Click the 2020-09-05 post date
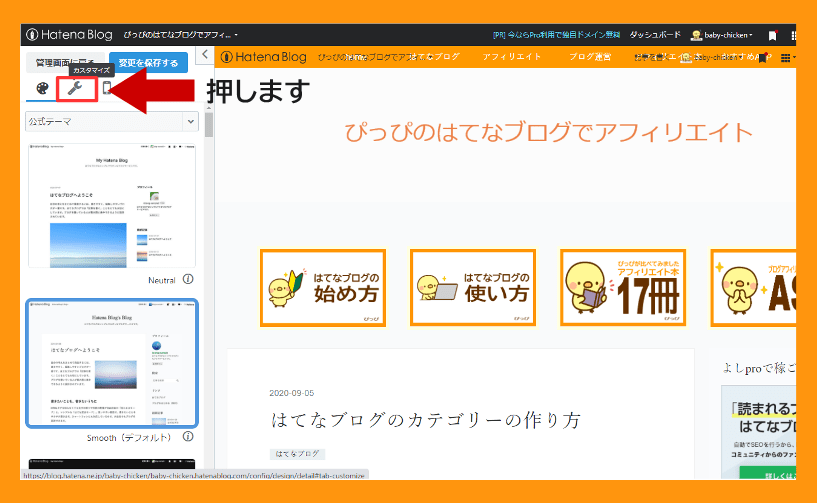The image size is (817, 503). point(292,393)
